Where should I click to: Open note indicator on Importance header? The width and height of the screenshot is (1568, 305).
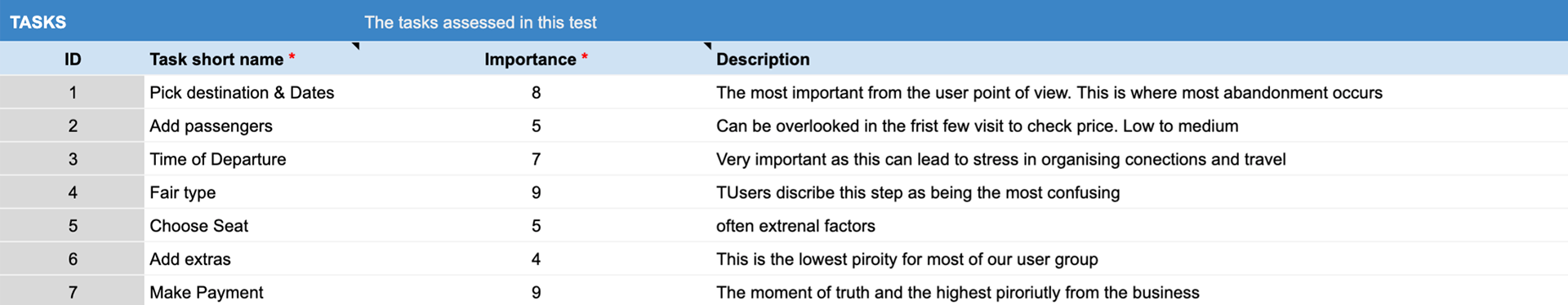708,46
